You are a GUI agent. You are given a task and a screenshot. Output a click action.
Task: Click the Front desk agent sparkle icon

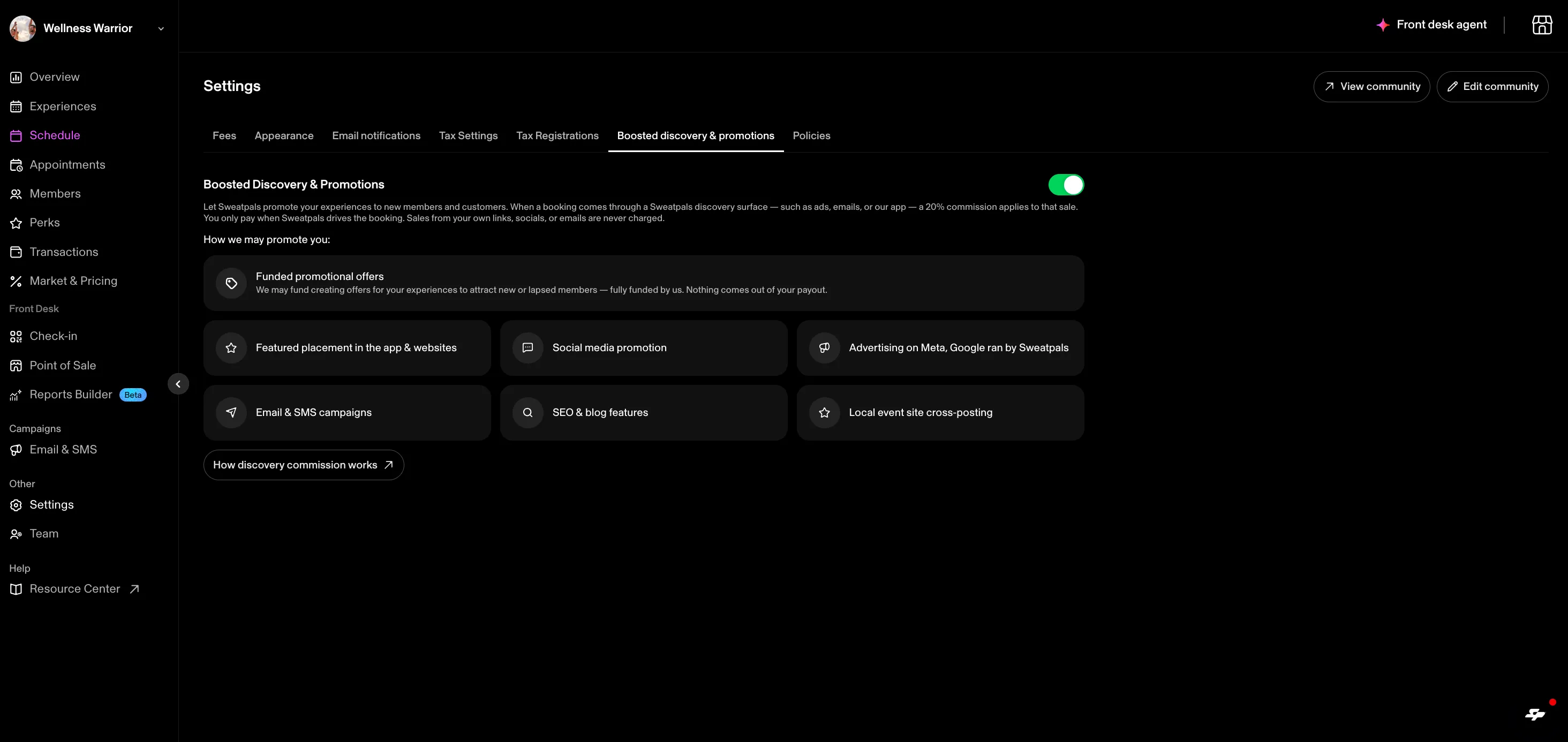point(1383,25)
